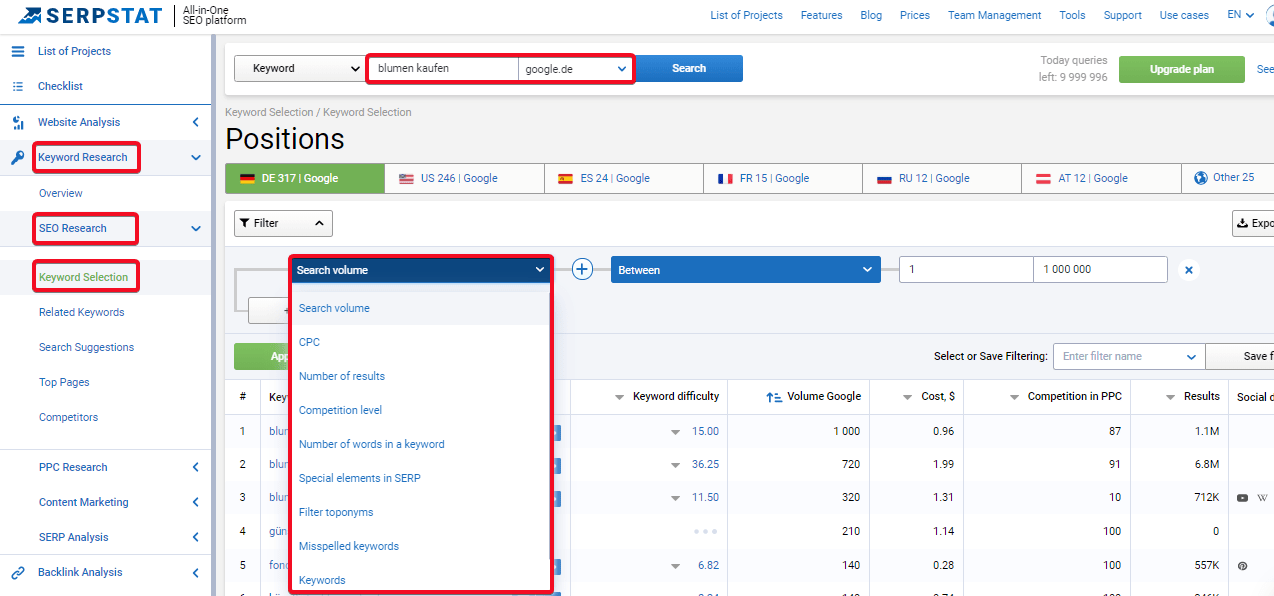This screenshot has width=1274, height=596.
Task: Expand the PPC Research sidebar section
Action: [x=196, y=467]
